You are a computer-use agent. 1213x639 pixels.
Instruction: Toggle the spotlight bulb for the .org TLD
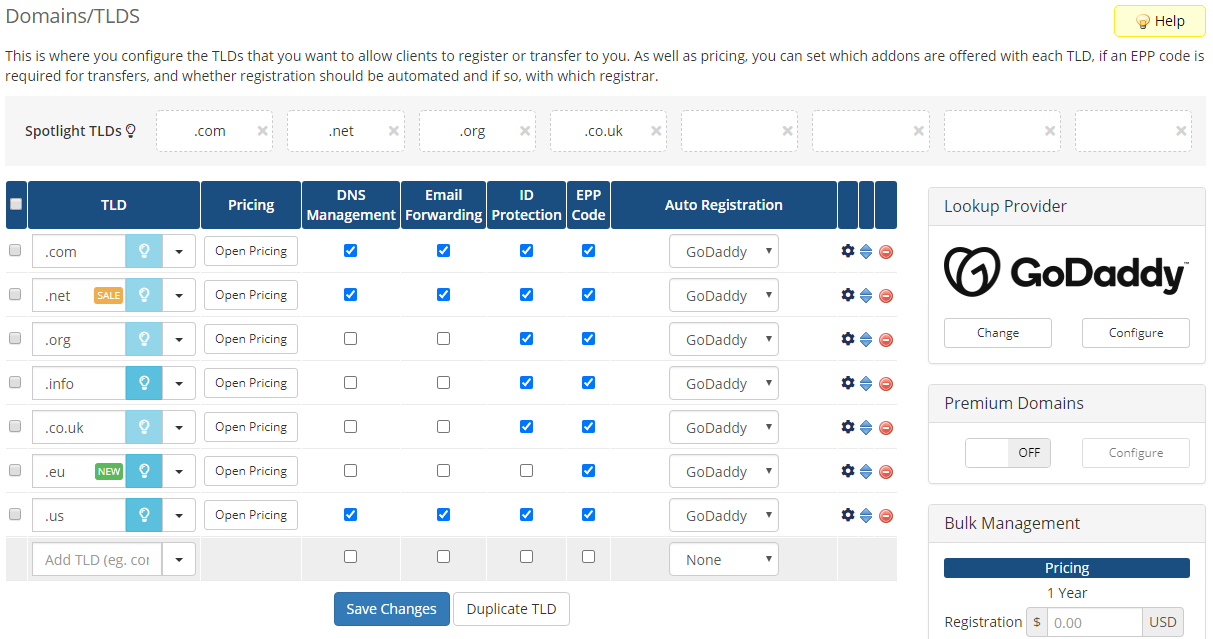coord(144,339)
